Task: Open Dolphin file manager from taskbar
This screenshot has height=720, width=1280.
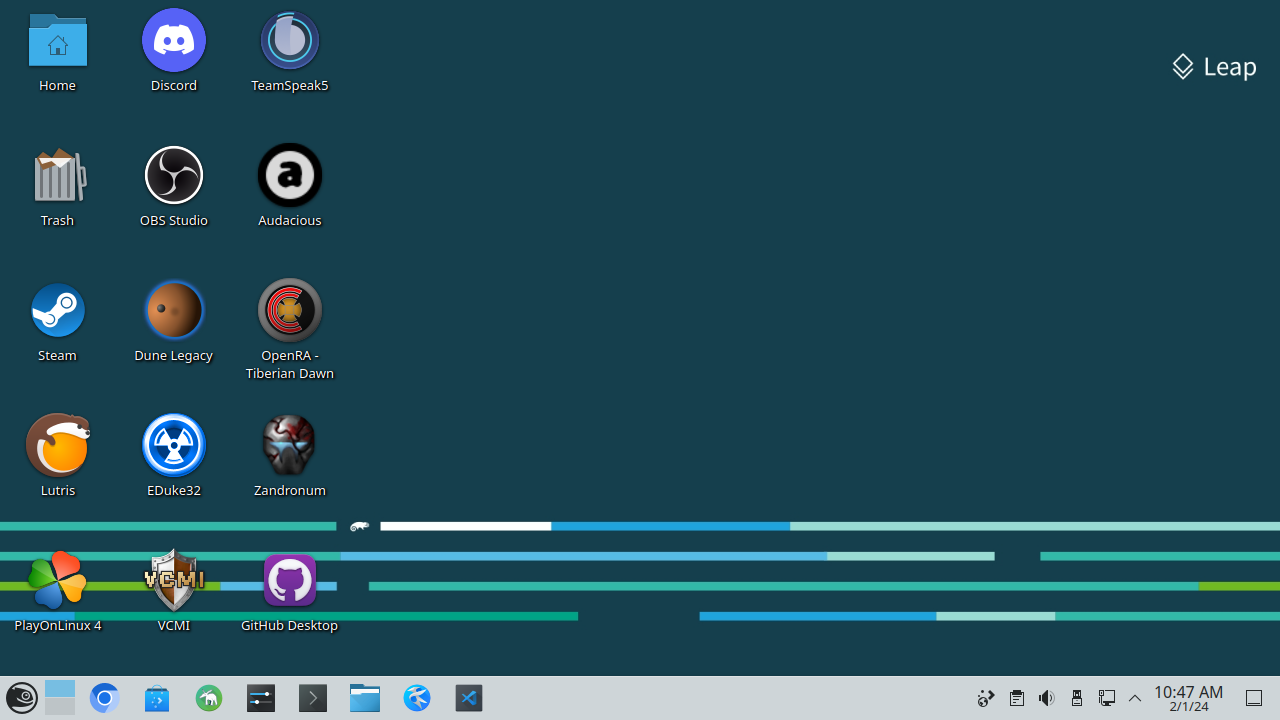Action: (365, 698)
